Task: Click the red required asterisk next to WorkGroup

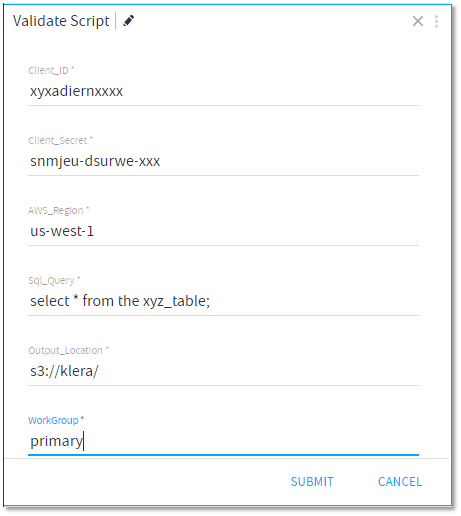Action: pyautogui.click(x=82, y=418)
